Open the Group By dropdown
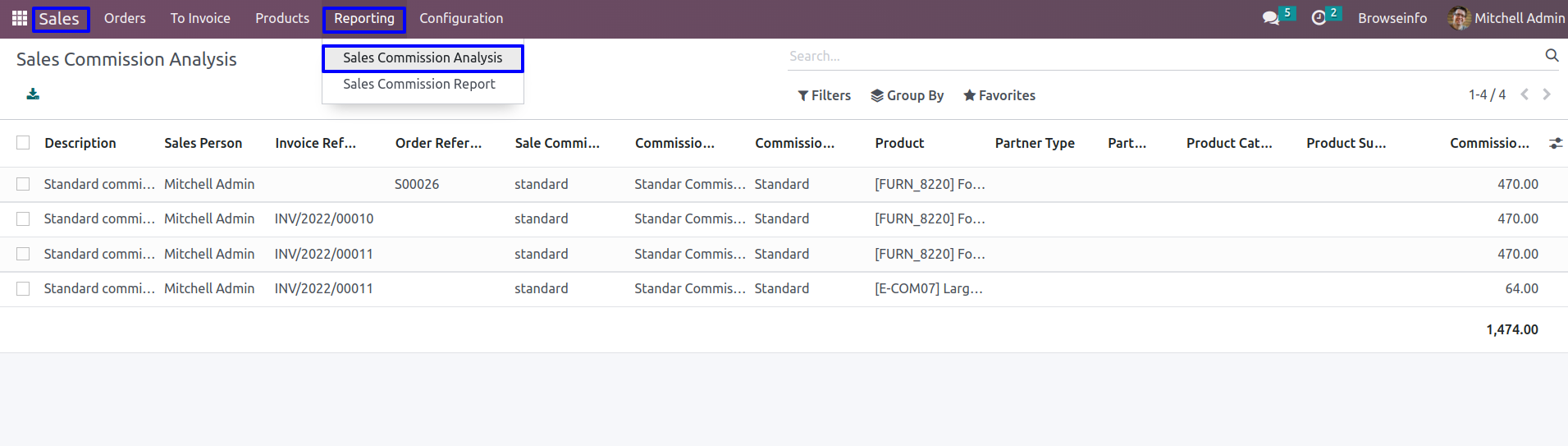 click(x=907, y=95)
